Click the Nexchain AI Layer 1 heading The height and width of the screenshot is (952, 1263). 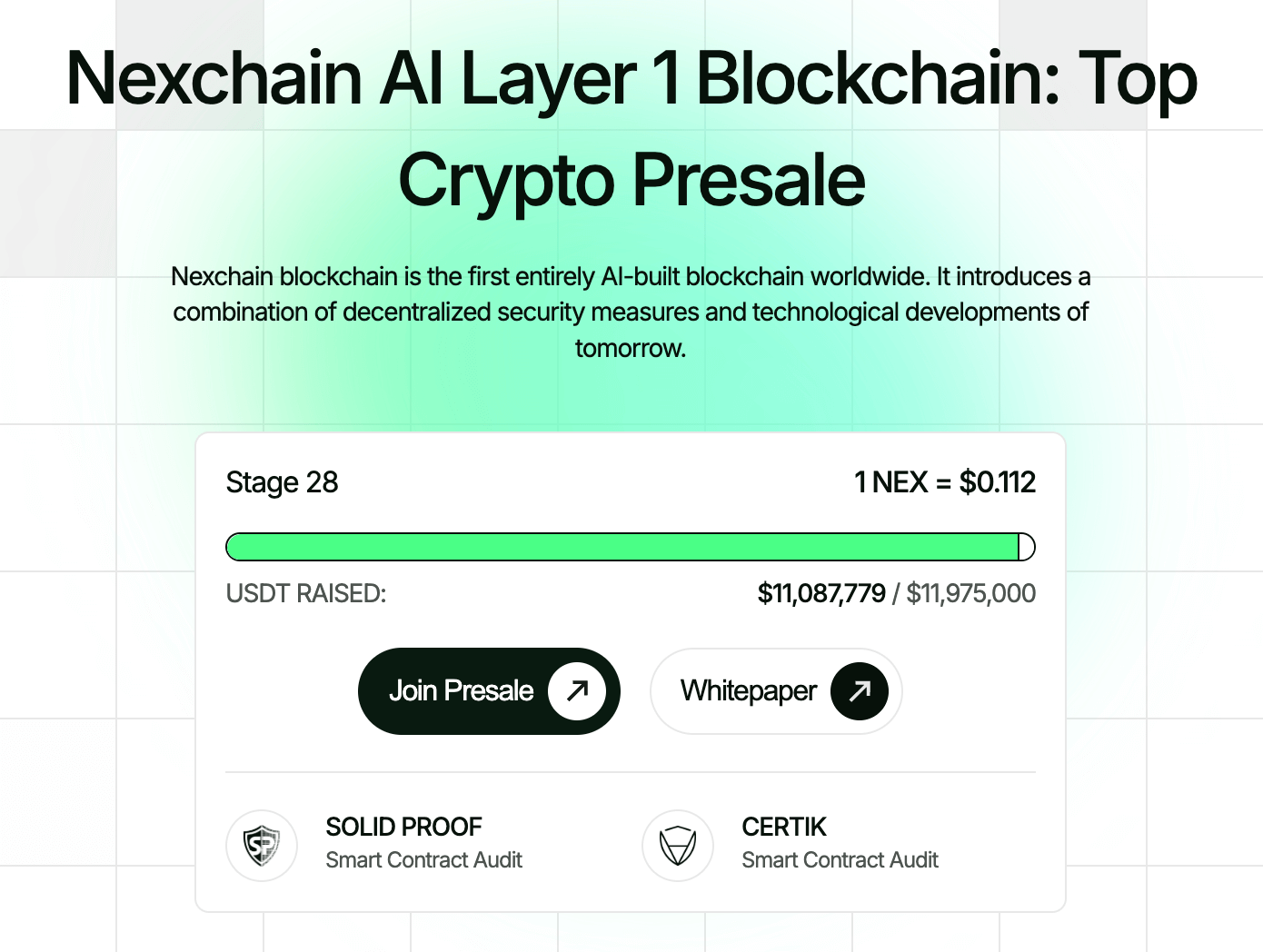coord(631,78)
